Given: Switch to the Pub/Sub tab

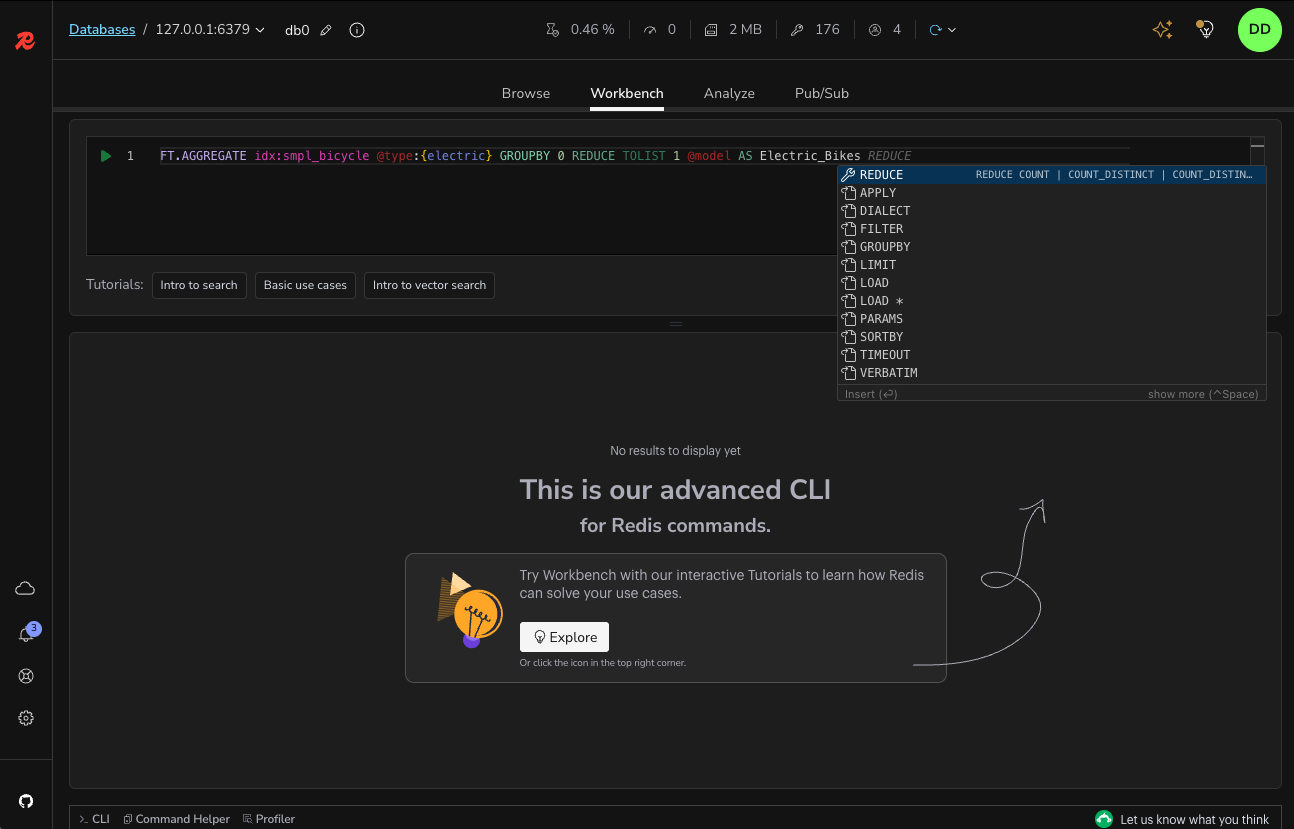Looking at the screenshot, I should click(821, 93).
